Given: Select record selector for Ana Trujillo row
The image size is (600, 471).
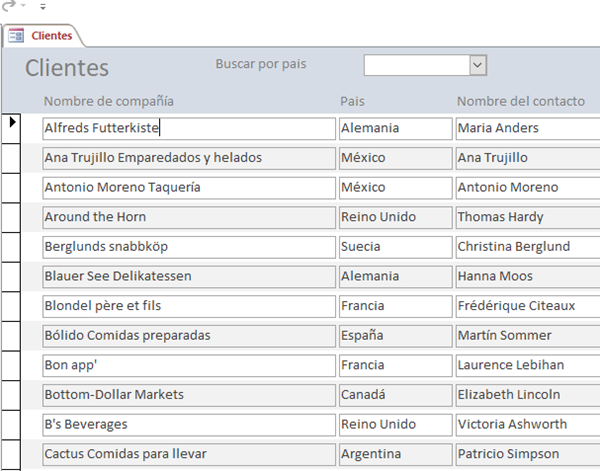Looking at the screenshot, I should click(x=14, y=158).
